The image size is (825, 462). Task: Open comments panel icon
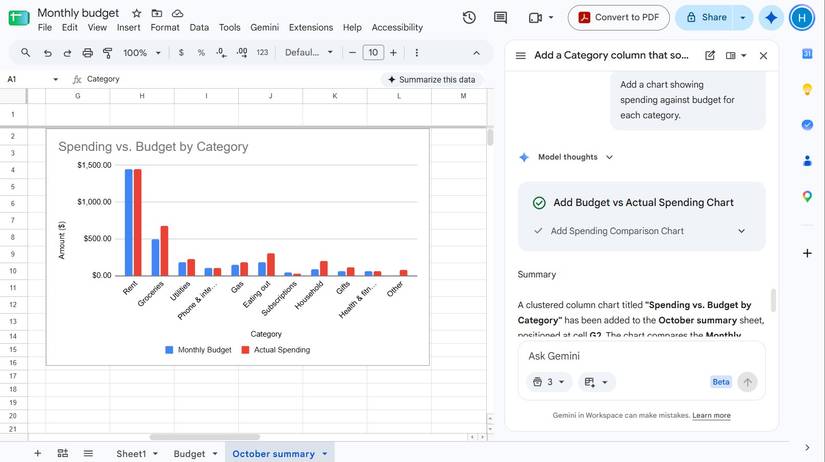[500, 17]
